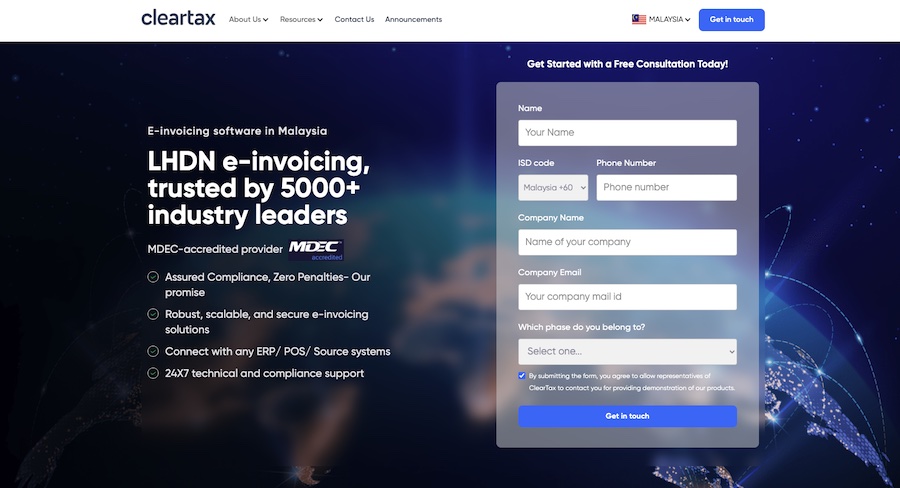Click the 'Phone Number' label
Image resolution: width=900 pixels, height=488 pixels.
626,163
